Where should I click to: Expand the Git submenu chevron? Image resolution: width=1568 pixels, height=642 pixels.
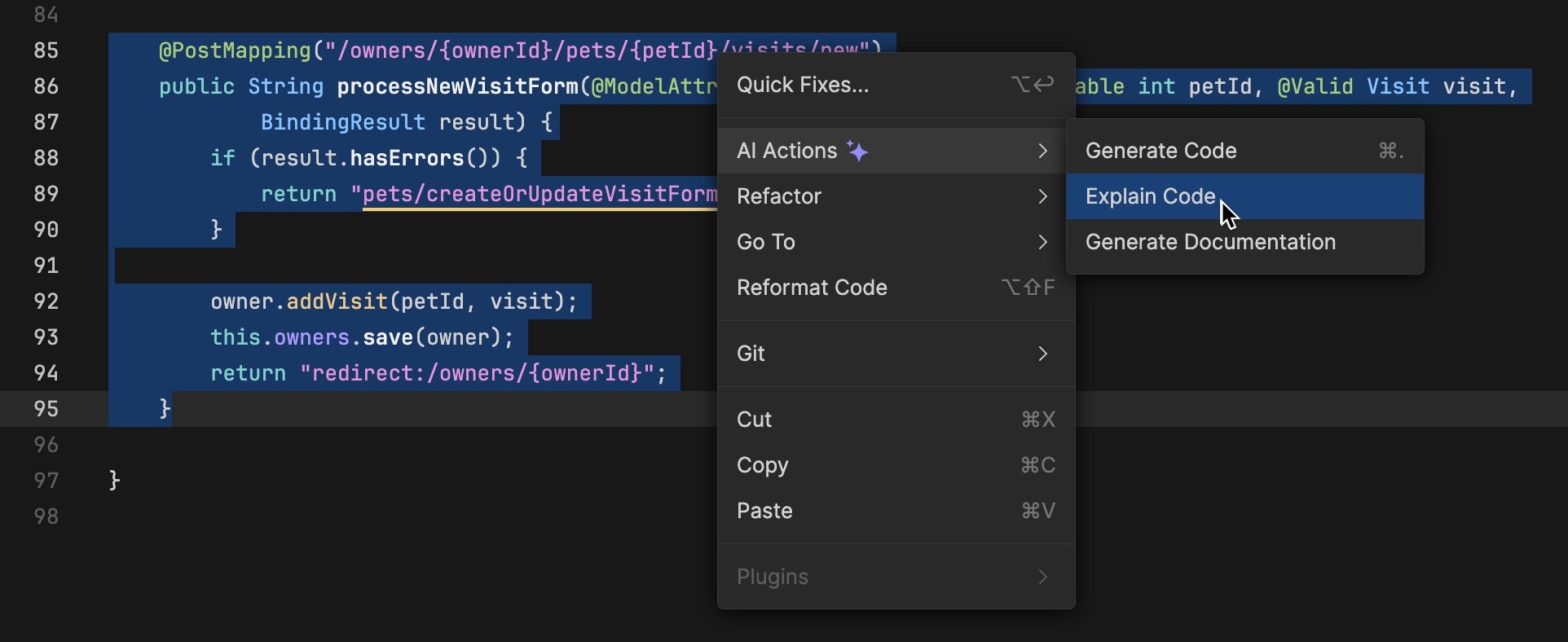(x=1042, y=354)
